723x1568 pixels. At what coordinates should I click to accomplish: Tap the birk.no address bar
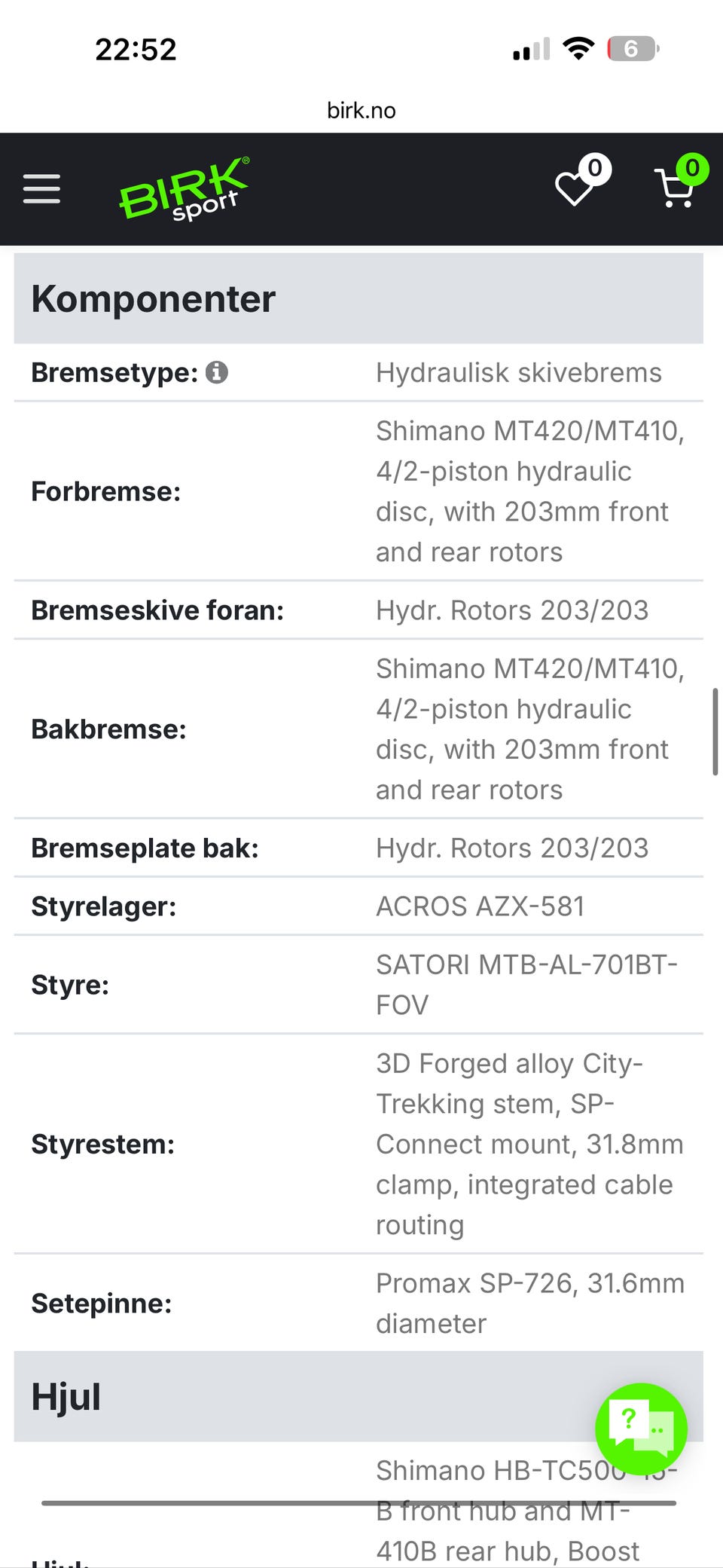coord(361,111)
